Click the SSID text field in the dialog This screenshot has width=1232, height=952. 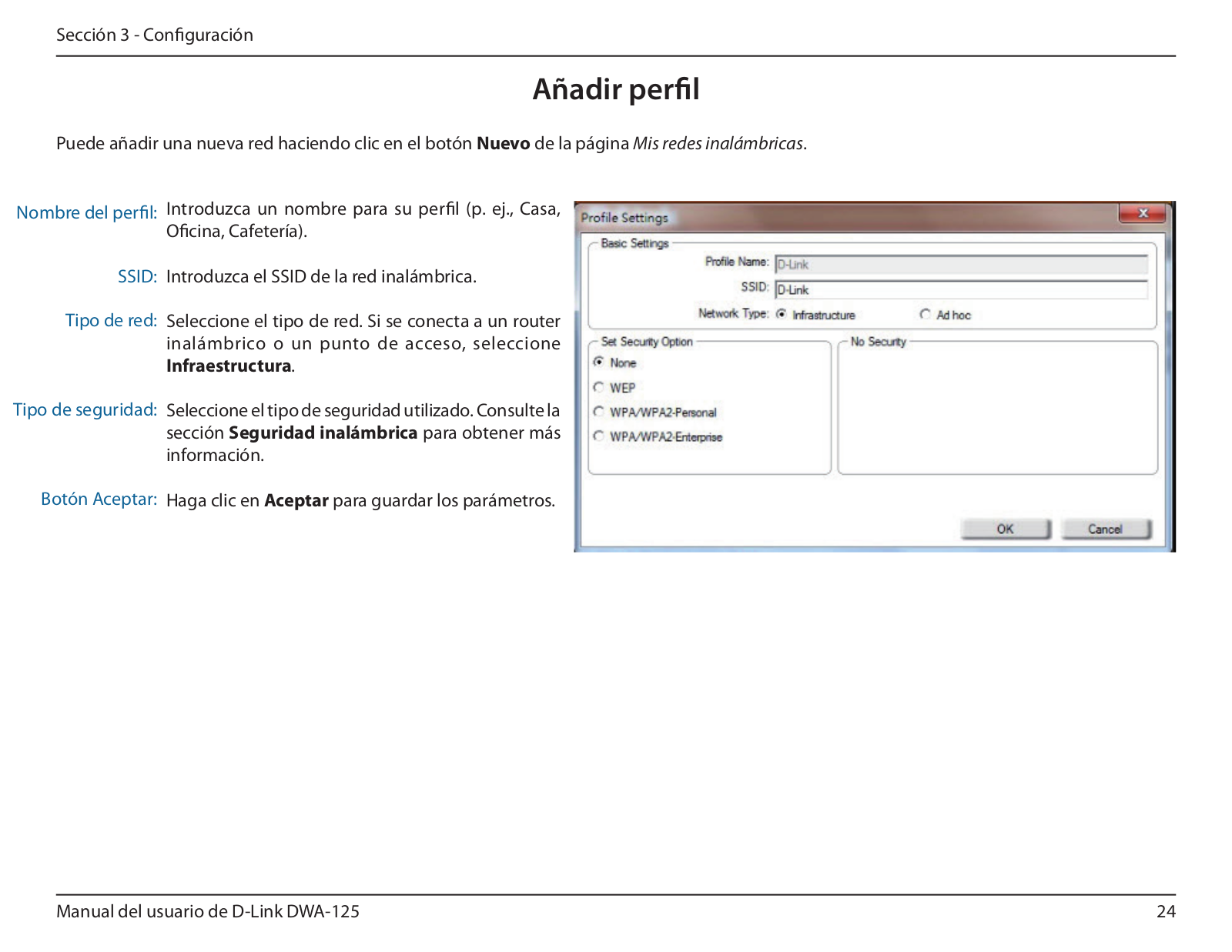[960, 290]
